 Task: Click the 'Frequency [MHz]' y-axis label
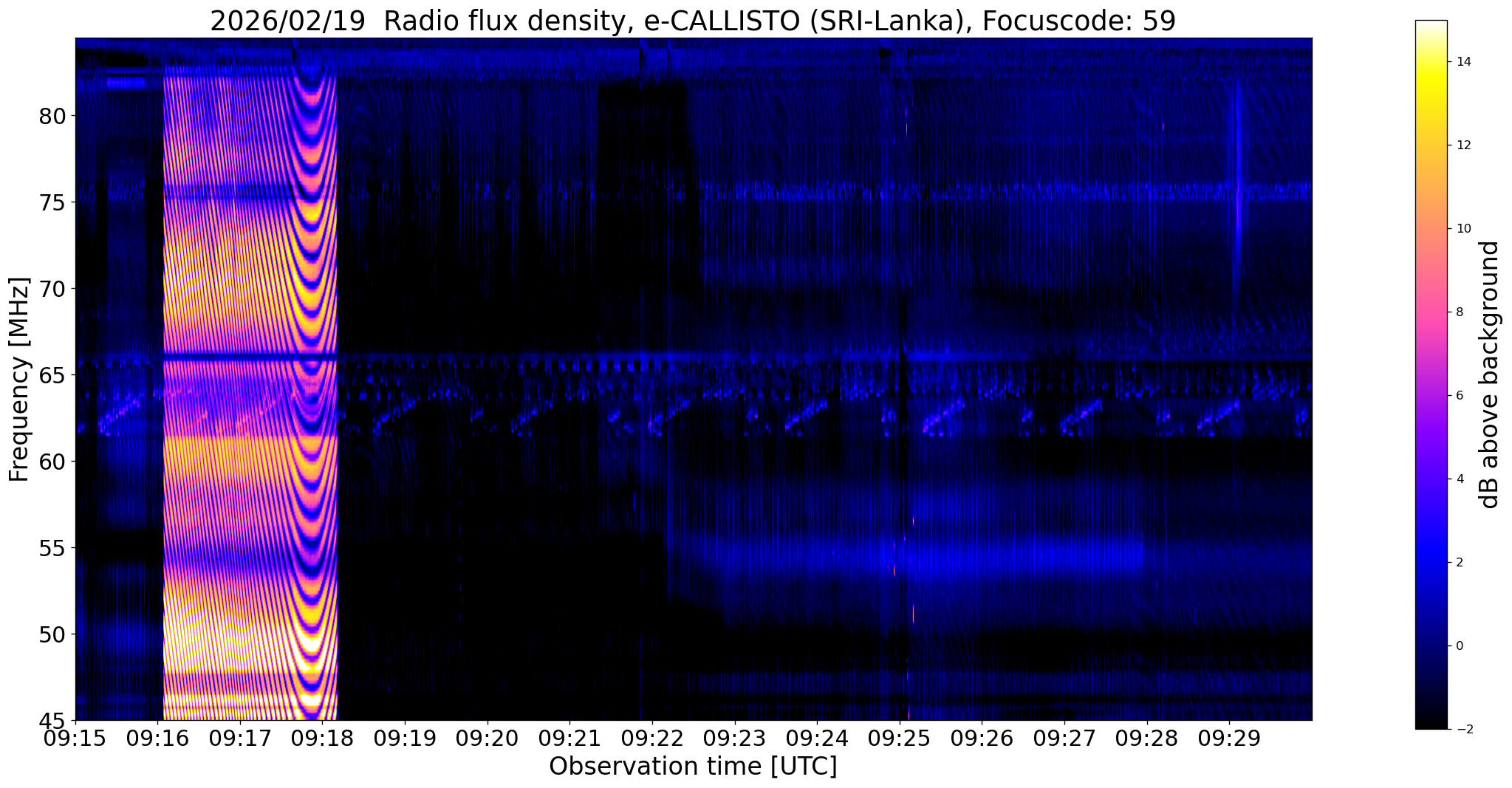18,380
